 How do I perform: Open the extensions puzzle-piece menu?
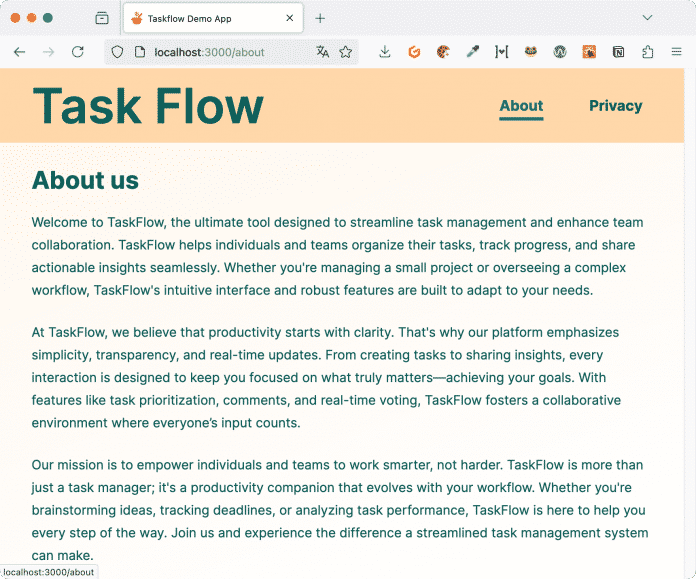[648, 52]
